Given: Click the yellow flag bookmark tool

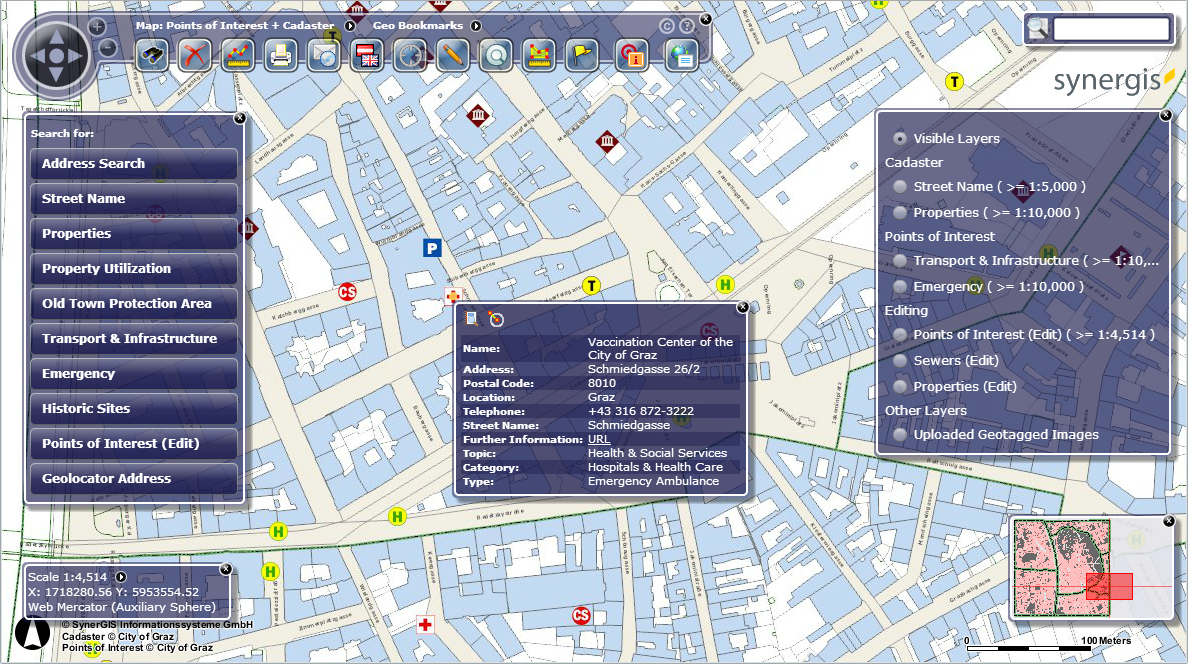Looking at the screenshot, I should pos(580,55).
